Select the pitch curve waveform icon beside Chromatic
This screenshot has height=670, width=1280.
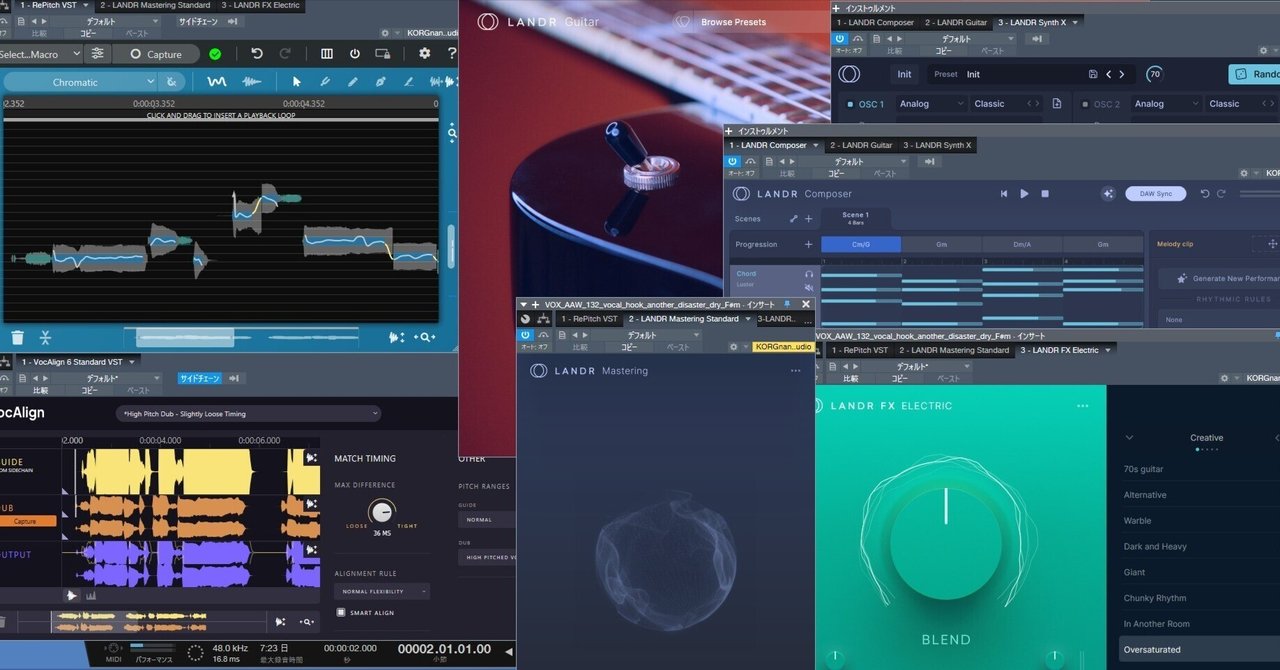(218, 82)
